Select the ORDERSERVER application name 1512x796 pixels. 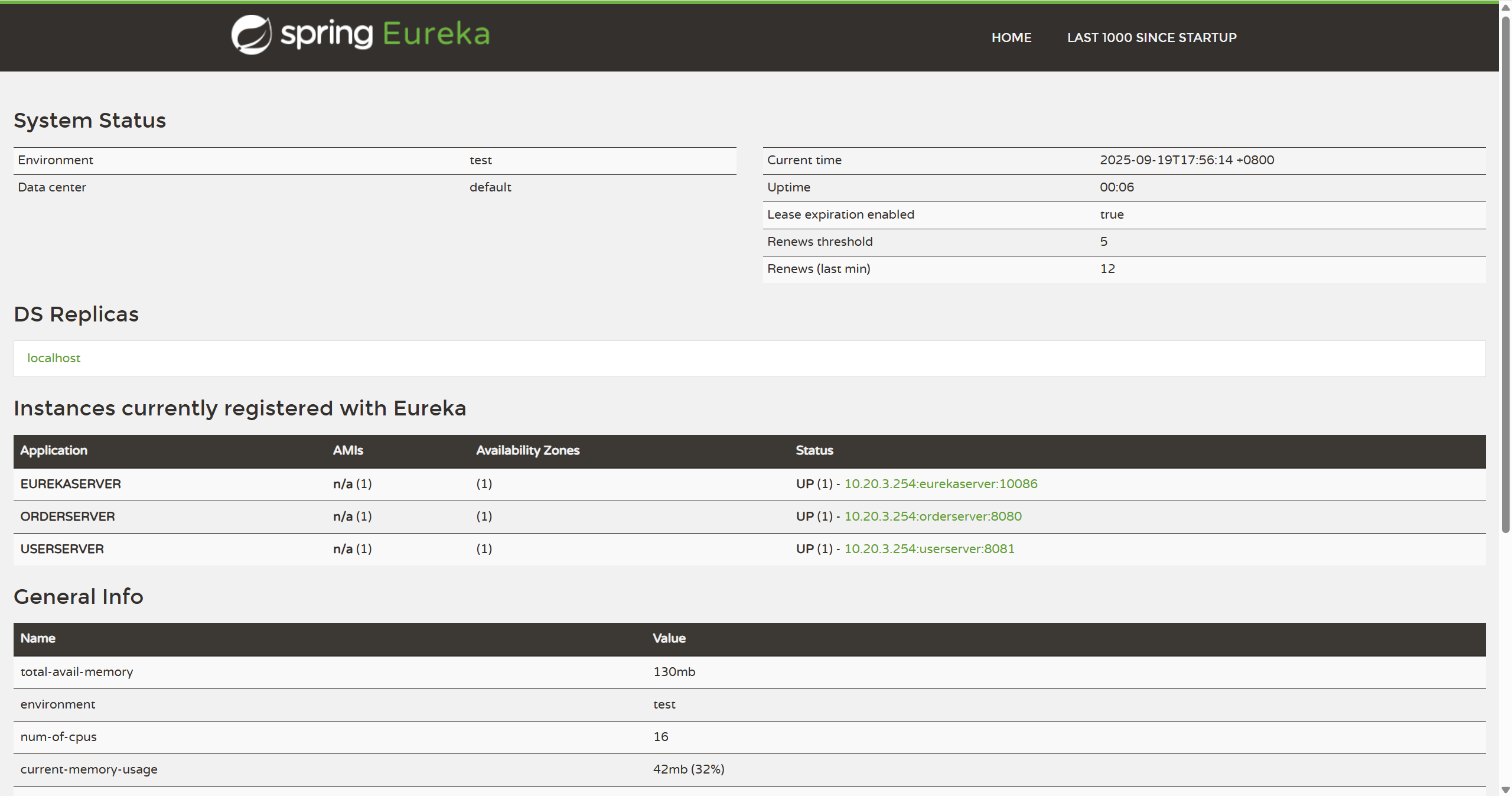tap(67, 516)
